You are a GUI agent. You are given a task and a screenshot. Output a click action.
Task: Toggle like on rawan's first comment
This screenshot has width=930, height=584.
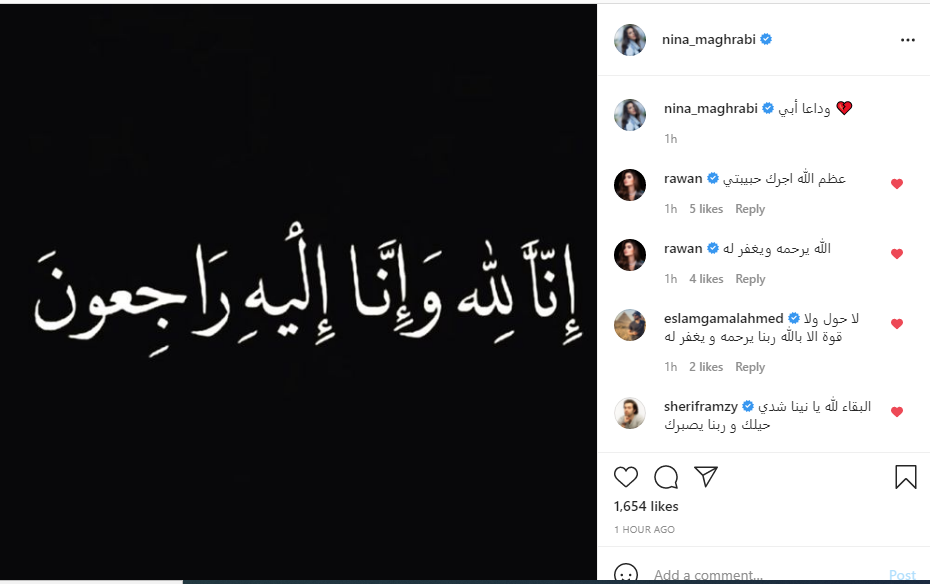(x=897, y=184)
